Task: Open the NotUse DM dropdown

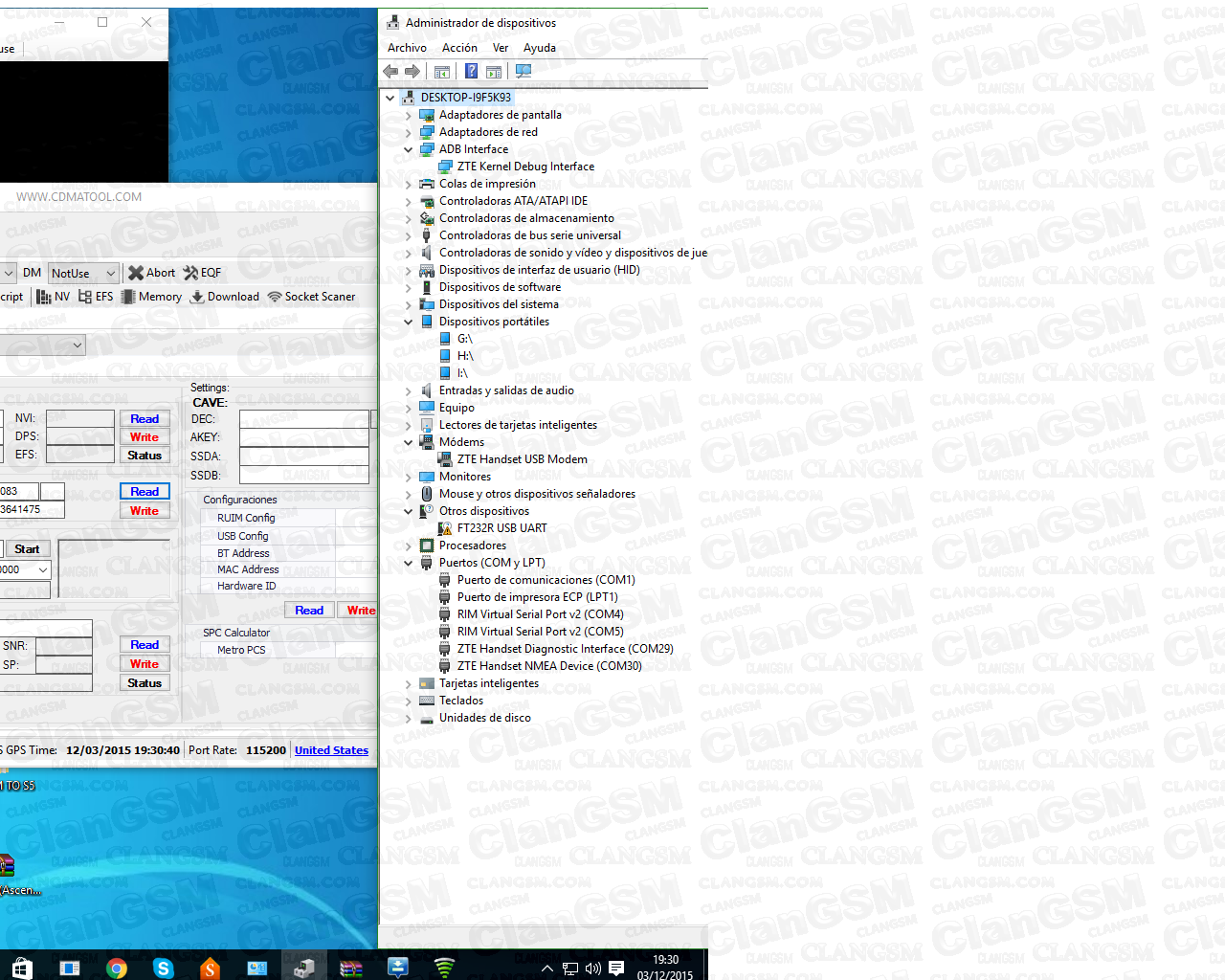Action: coord(83,273)
